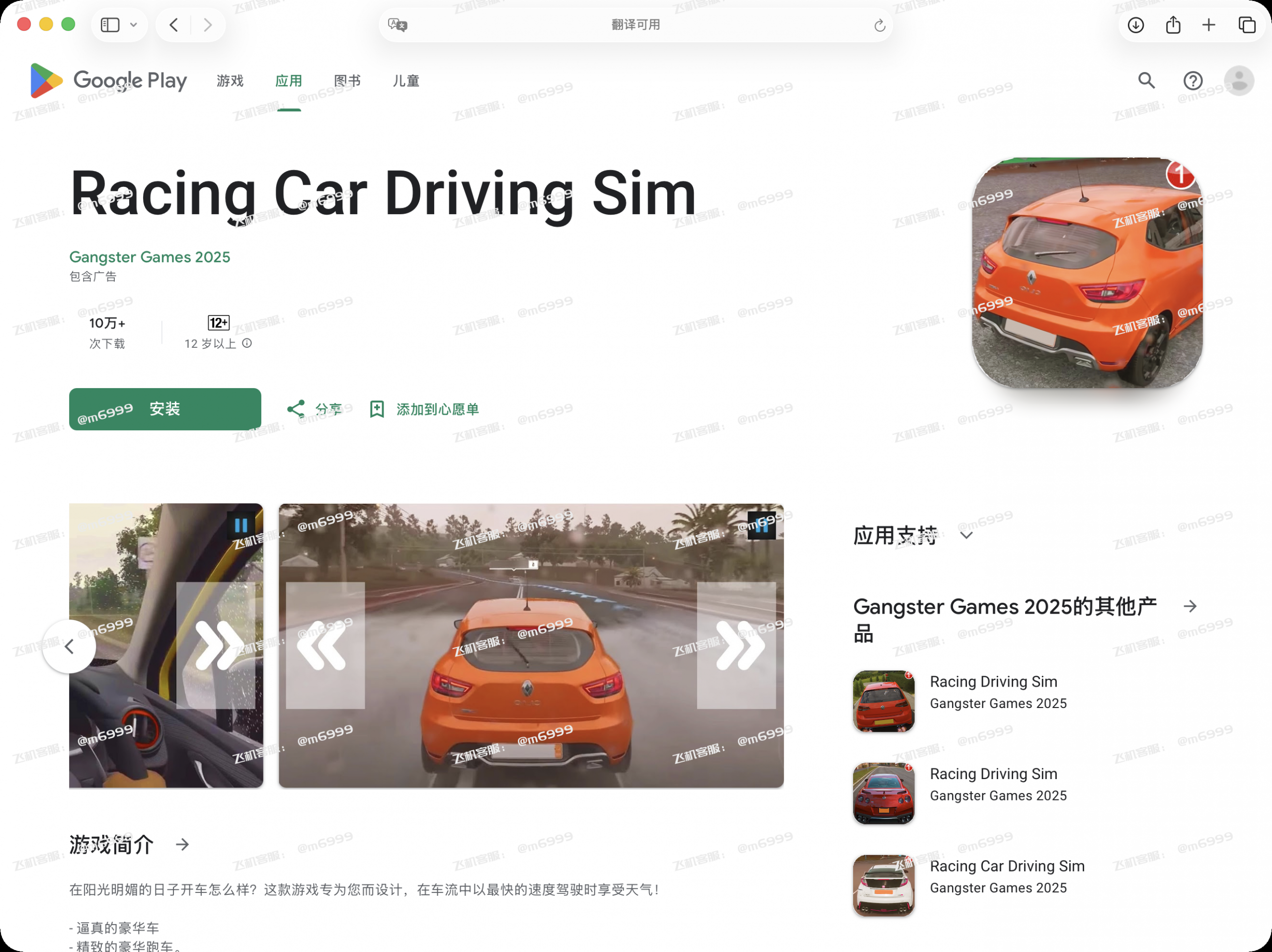1272x952 pixels.
Task: Expand the sidebar options chevron
Action: click(x=133, y=25)
